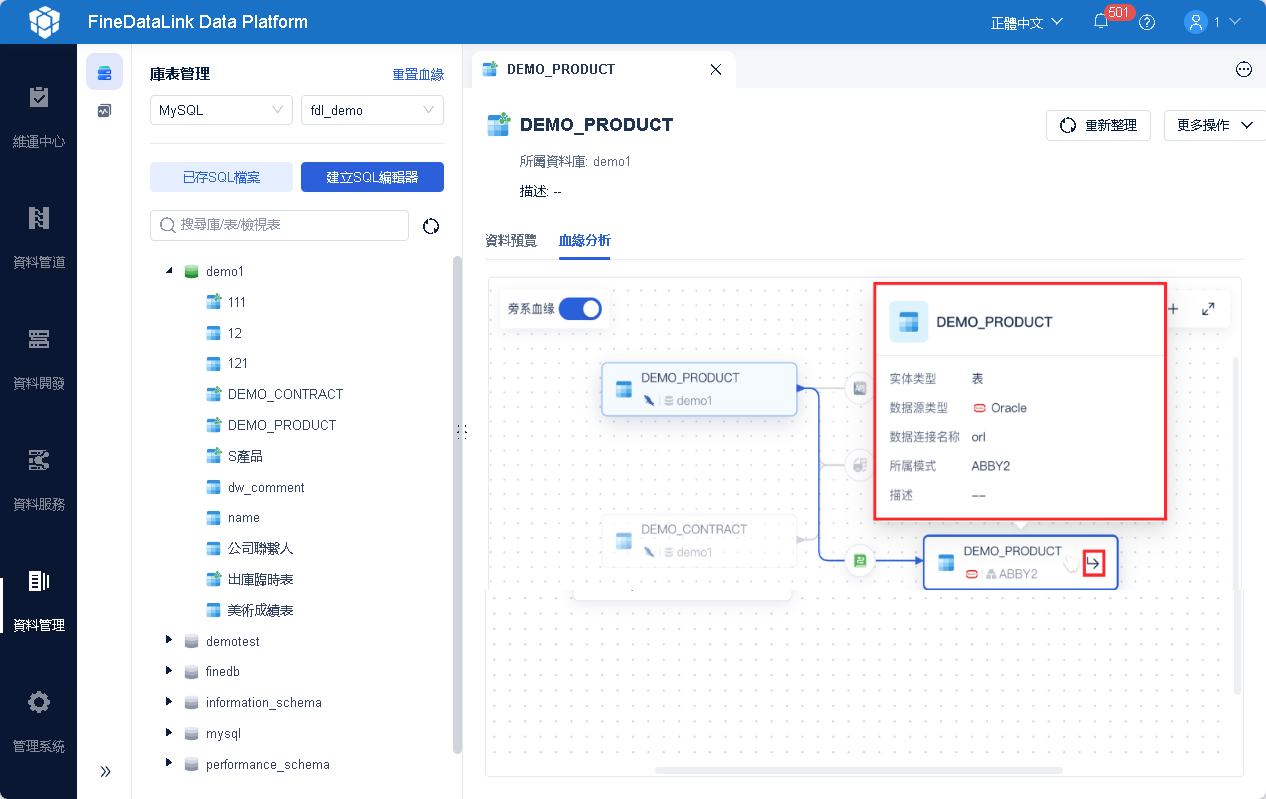Switch to the 資料預覽 tab

[x=511, y=240]
